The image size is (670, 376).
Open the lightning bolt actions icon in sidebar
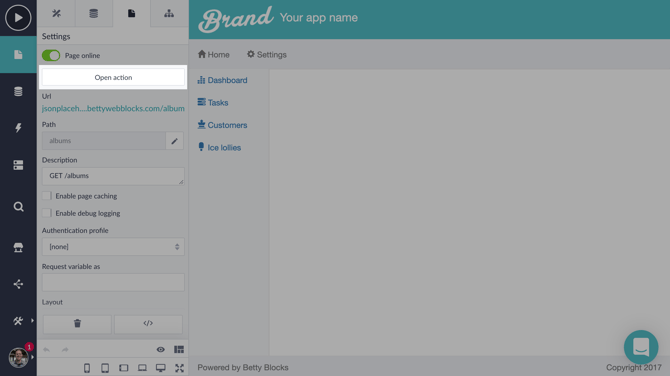click(18, 128)
